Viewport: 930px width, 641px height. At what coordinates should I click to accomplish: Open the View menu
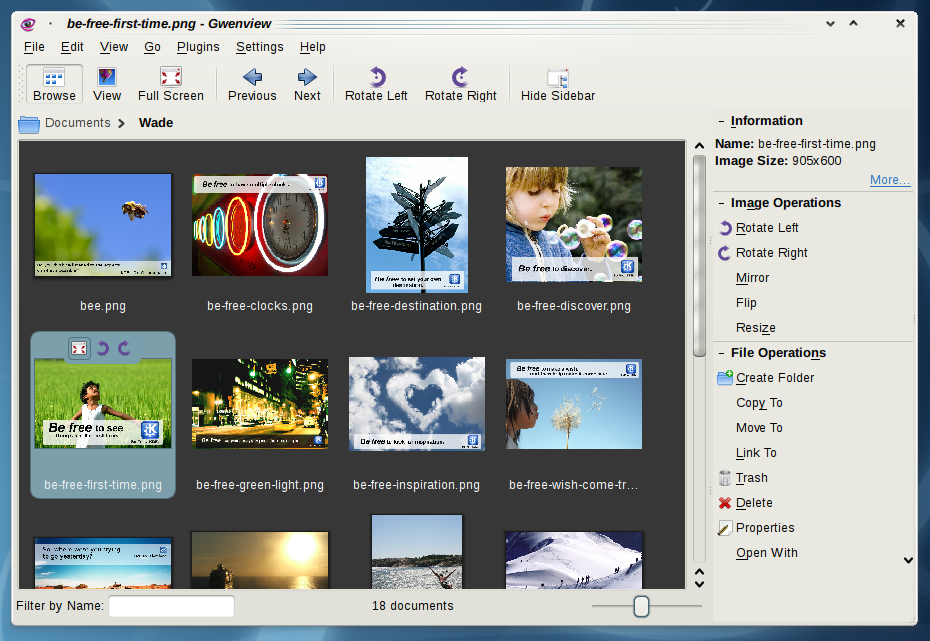[x=114, y=47]
